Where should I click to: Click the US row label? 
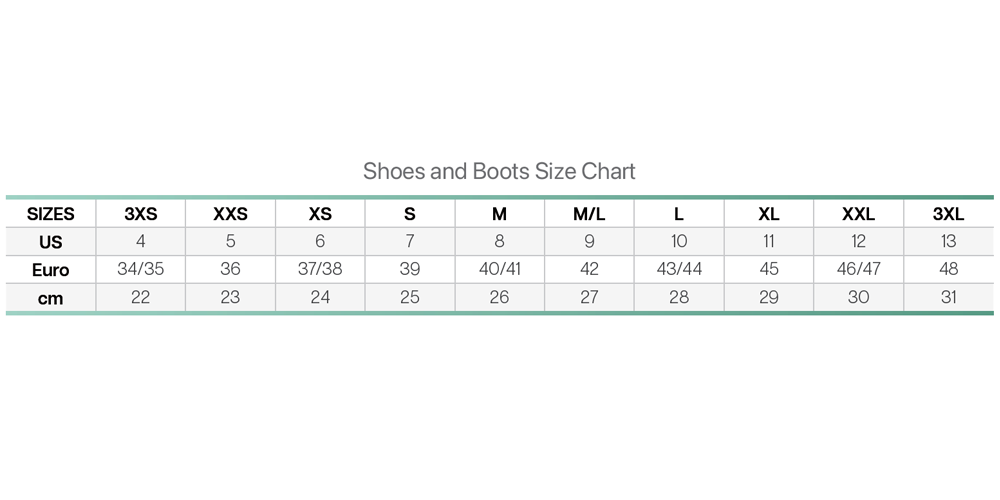click(51, 242)
